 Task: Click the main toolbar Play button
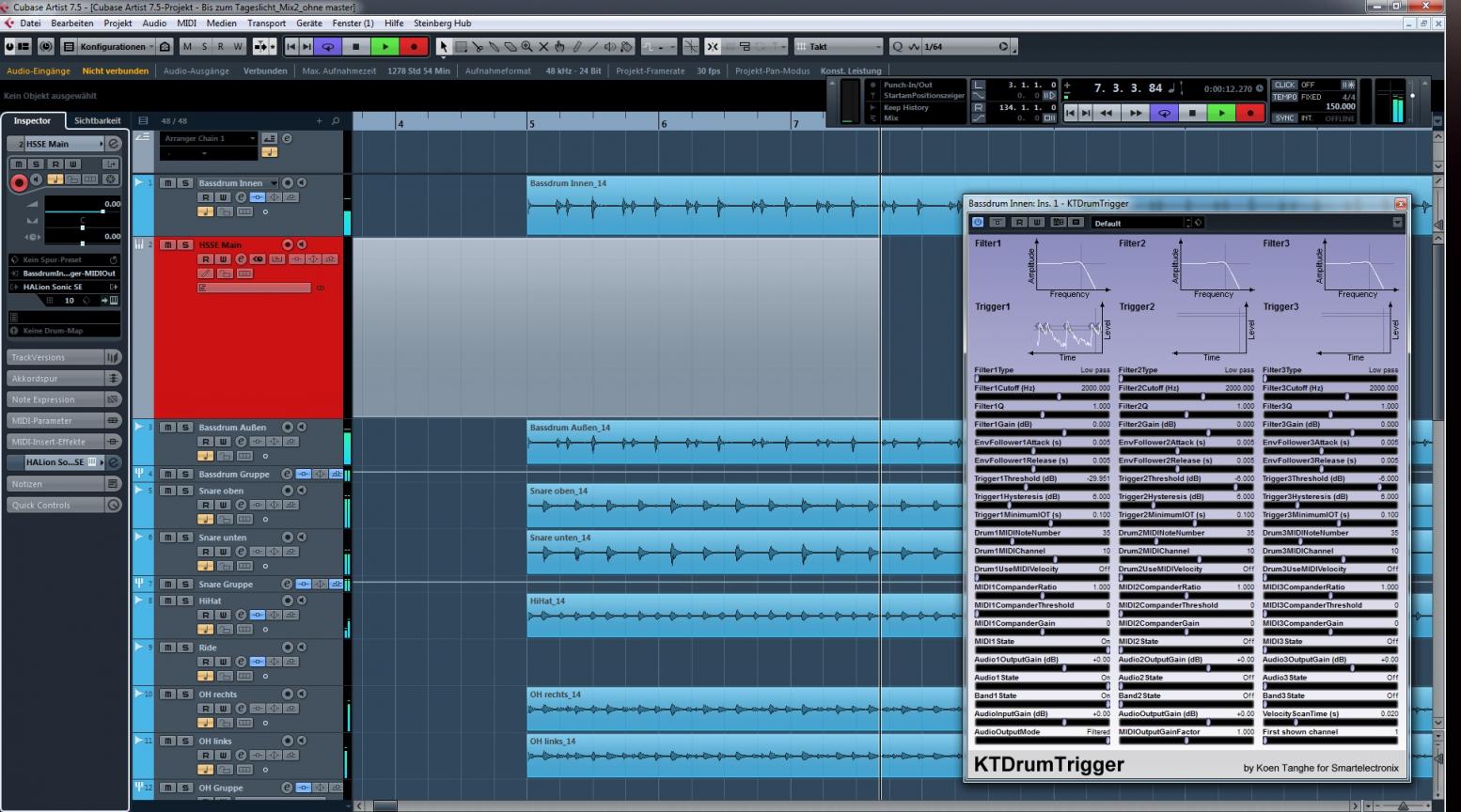[385, 46]
